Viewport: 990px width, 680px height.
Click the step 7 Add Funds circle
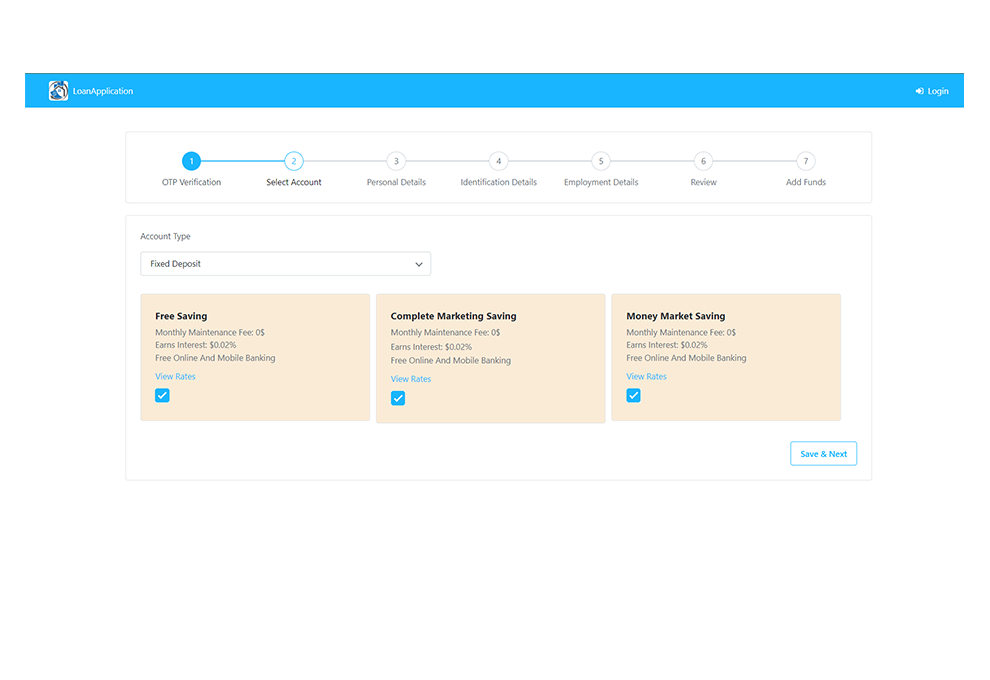pos(806,160)
